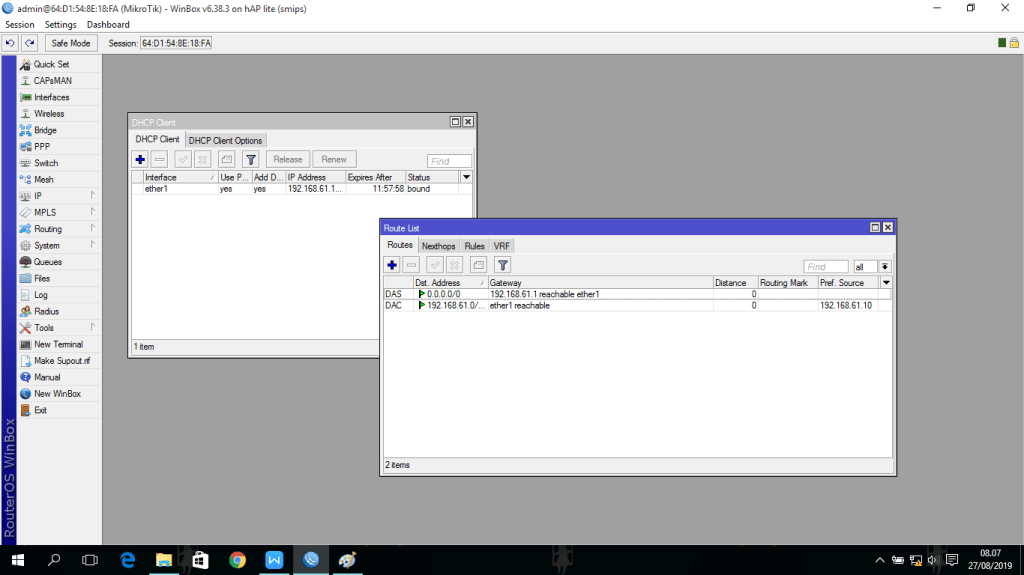Image resolution: width=1024 pixels, height=575 pixels.
Task: Add a new DHCP client entry
Action: [x=140, y=159]
